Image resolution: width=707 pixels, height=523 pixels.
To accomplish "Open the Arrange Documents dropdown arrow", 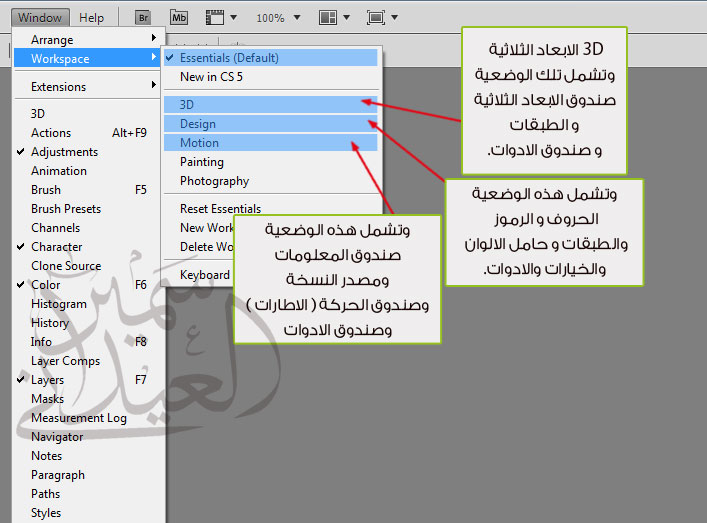I will pos(346,18).
